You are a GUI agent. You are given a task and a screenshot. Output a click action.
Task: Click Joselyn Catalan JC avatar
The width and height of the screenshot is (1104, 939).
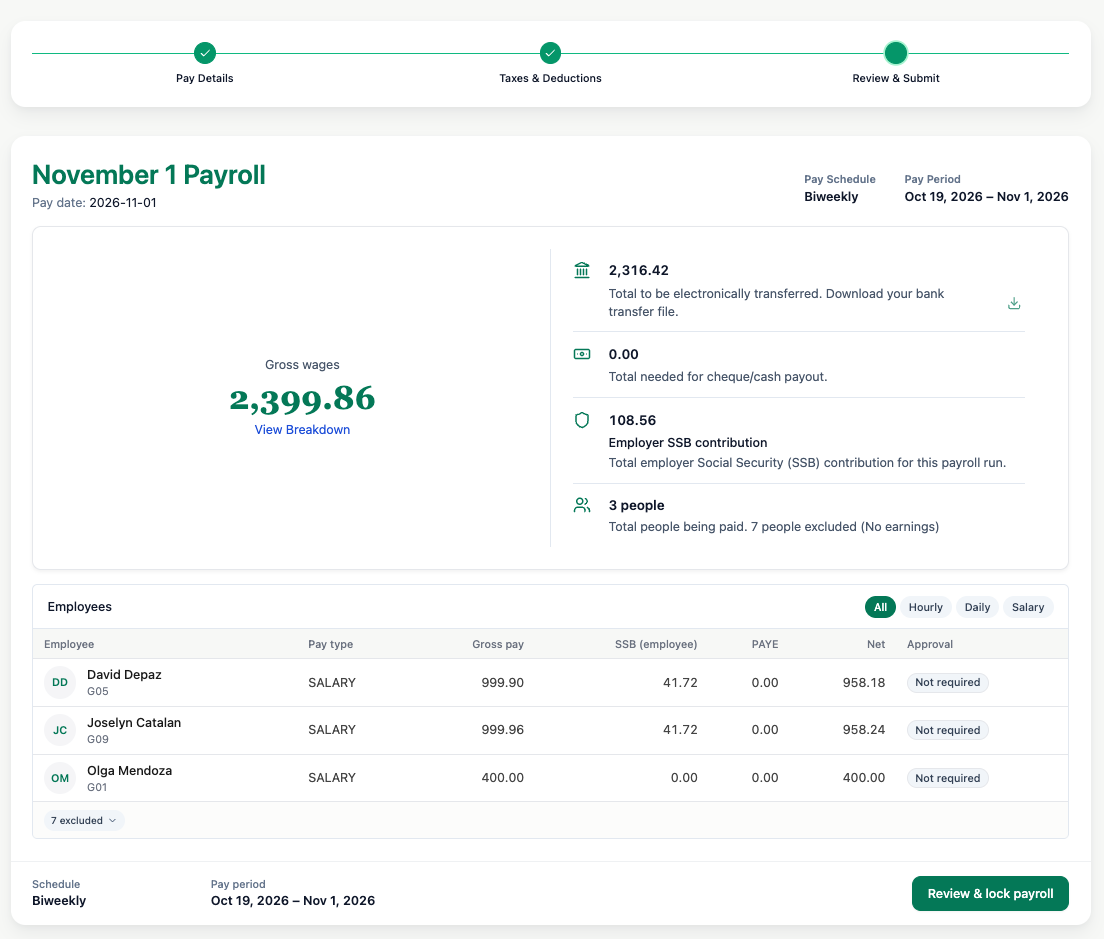(x=60, y=730)
